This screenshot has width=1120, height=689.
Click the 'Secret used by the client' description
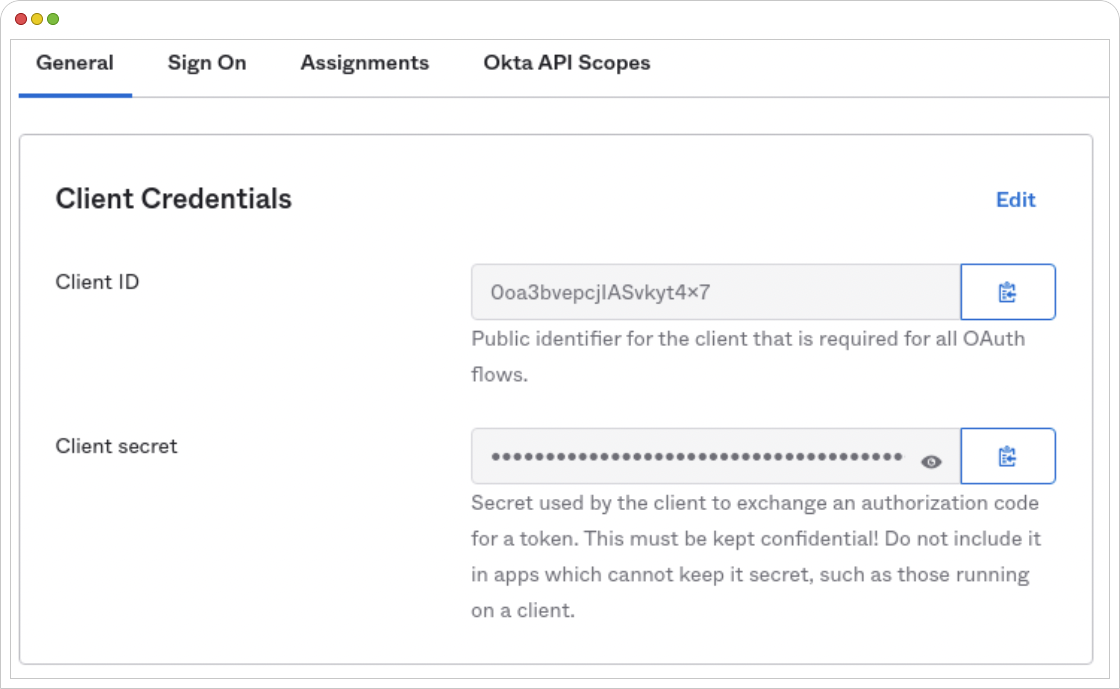tap(756, 556)
